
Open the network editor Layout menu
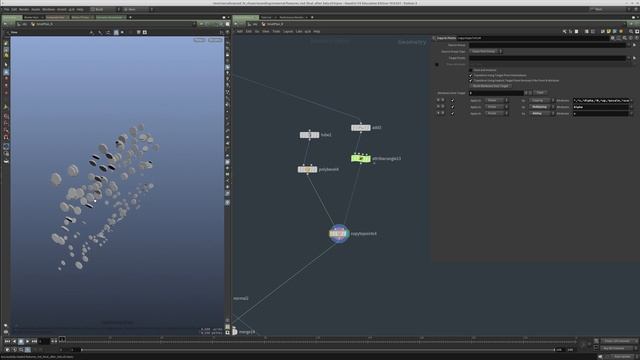coord(288,31)
